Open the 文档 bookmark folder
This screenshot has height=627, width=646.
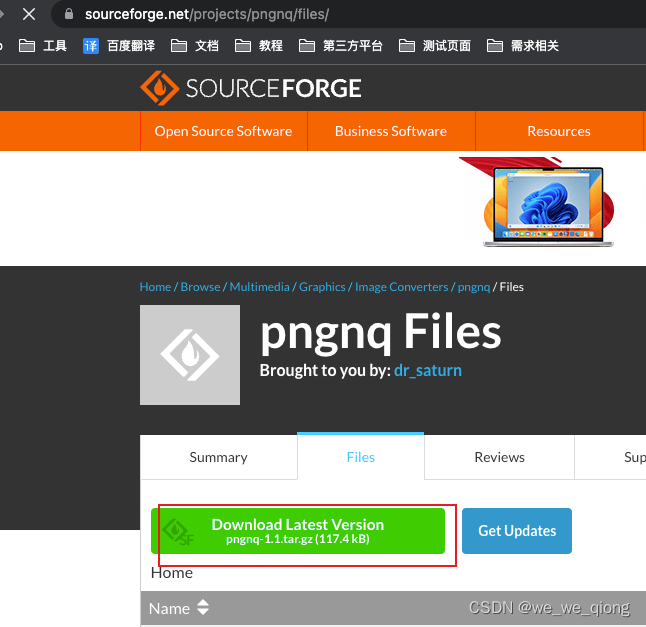pos(195,46)
